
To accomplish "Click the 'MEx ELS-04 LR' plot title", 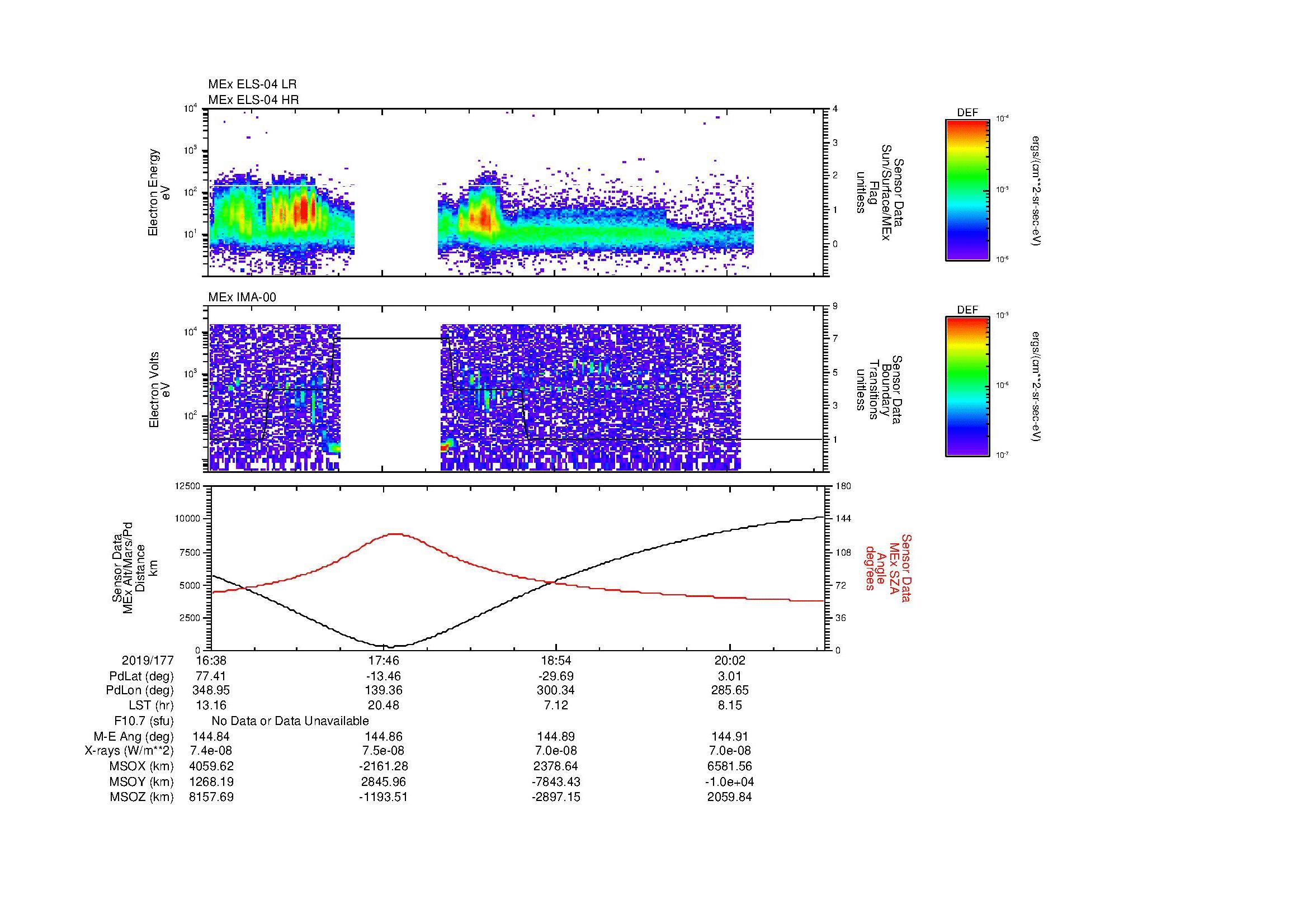I will point(252,84).
